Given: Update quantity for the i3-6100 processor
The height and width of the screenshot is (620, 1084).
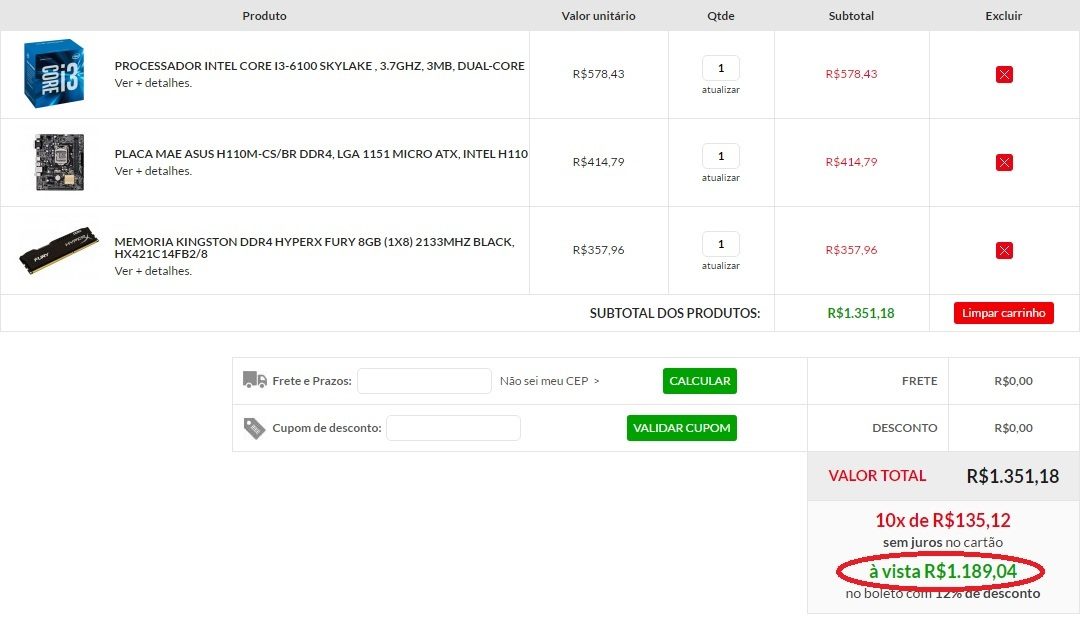Looking at the screenshot, I should click(x=720, y=90).
